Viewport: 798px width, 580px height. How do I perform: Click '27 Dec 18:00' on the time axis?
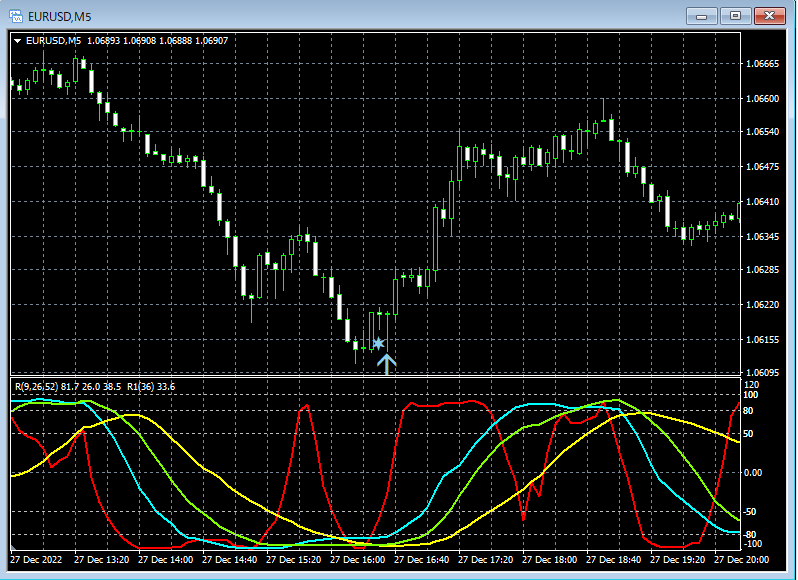(x=550, y=560)
